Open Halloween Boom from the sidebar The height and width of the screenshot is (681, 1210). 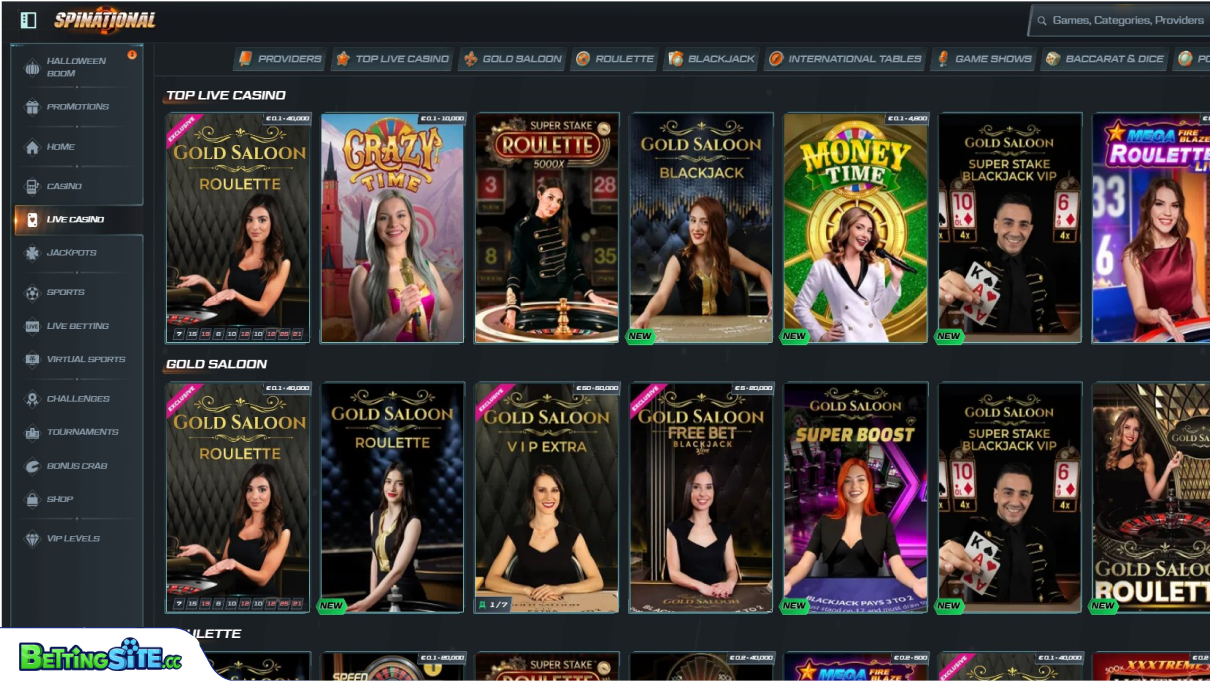[x=33, y=67]
